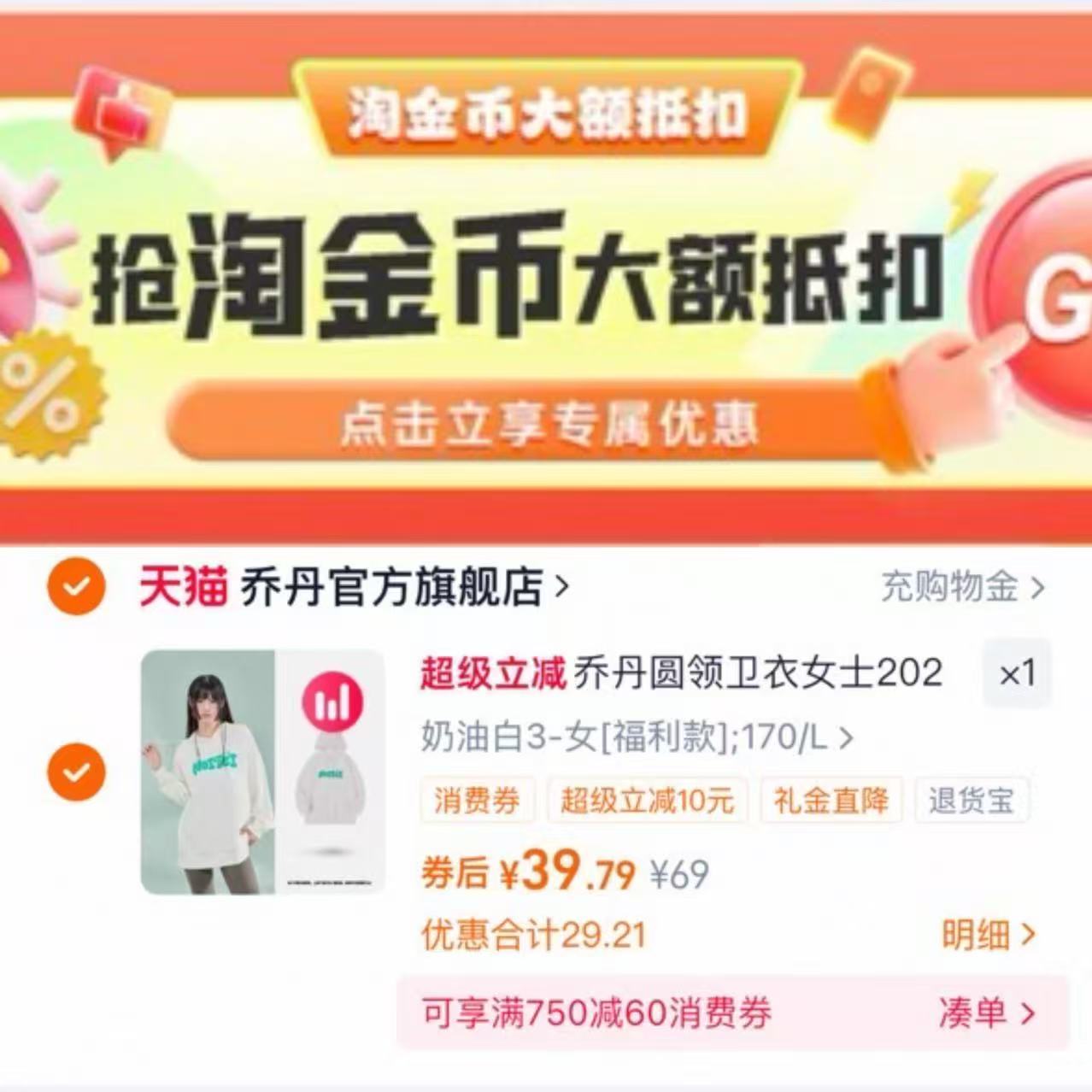Open the sweatshirt product thumbnail
The width and height of the screenshot is (1092, 1092).
click(x=262, y=772)
